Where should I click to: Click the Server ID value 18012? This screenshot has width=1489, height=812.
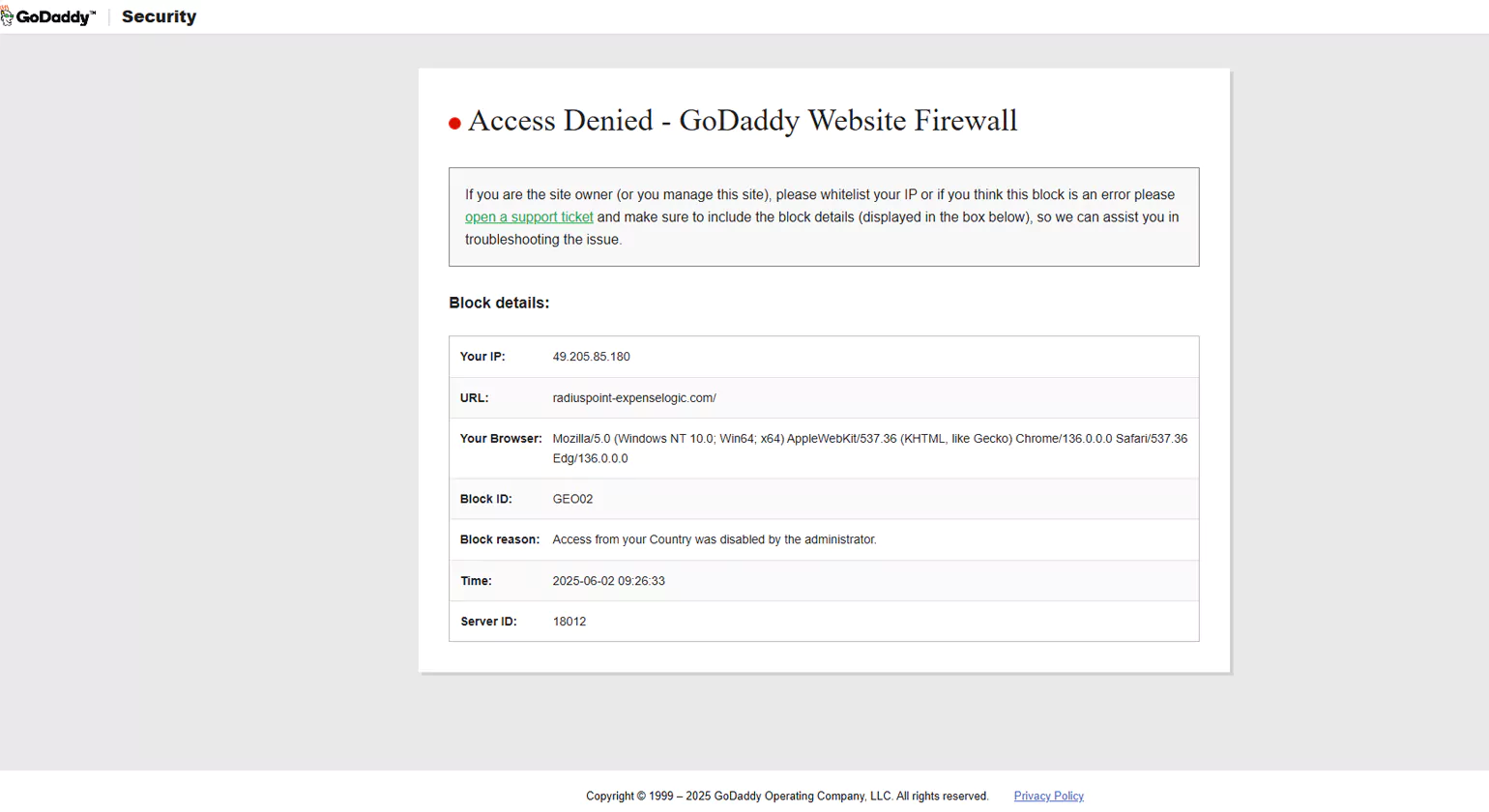(x=569, y=622)
